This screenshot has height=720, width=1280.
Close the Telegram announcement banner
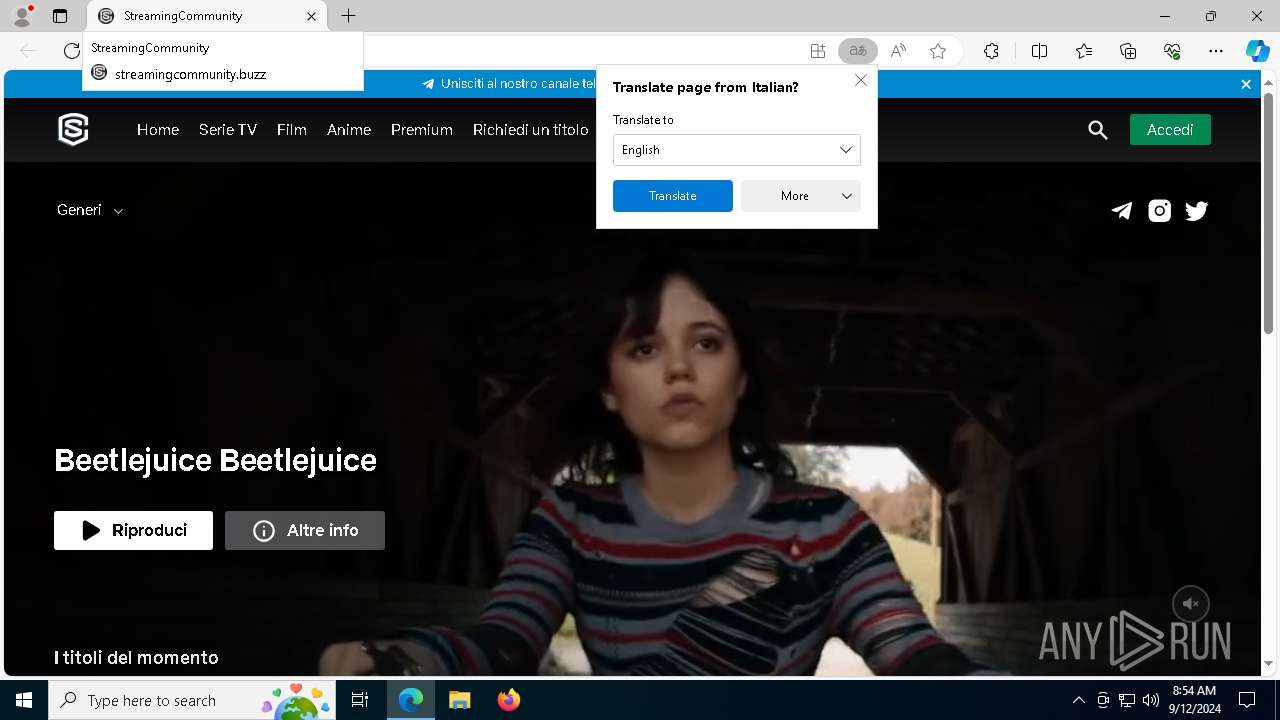[1246, 84]
